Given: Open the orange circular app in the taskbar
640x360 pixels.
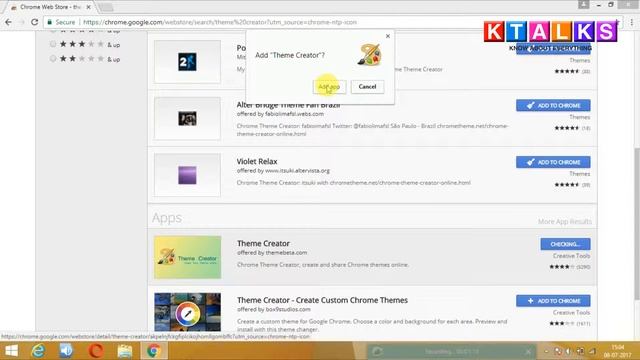Looking at the screenshot, I should point(96,351).
